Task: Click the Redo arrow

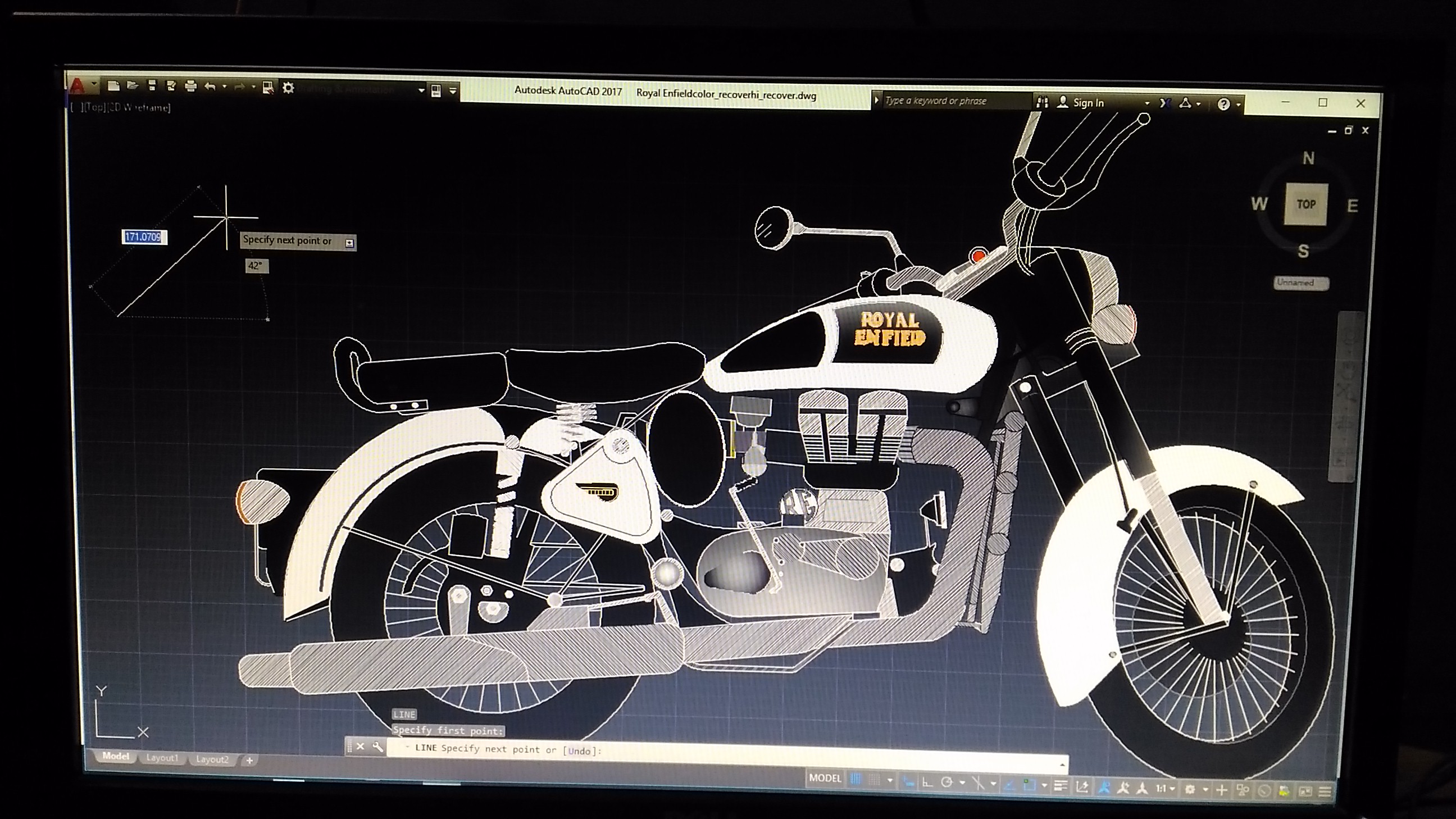Action: tap(240, 88)
